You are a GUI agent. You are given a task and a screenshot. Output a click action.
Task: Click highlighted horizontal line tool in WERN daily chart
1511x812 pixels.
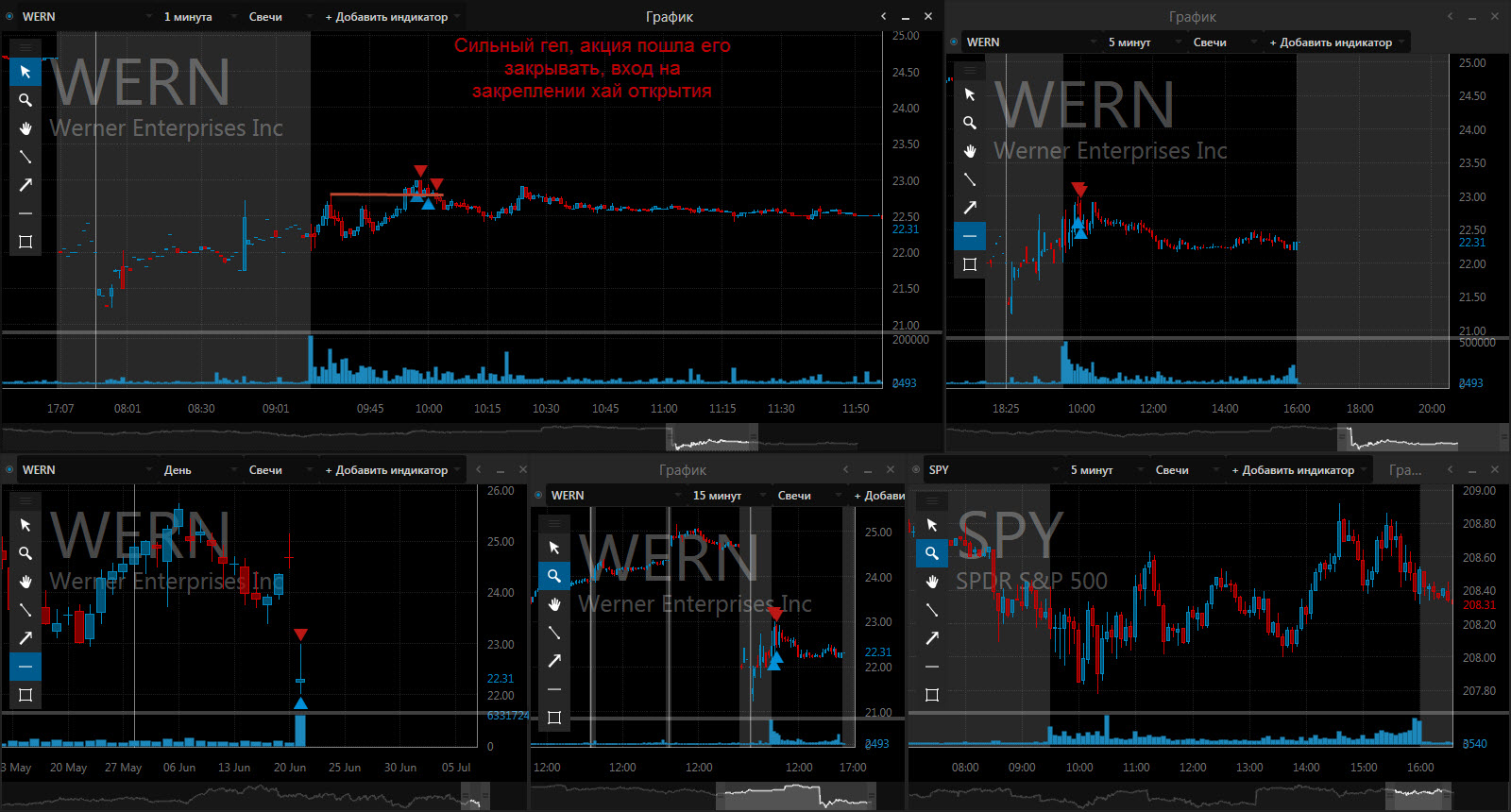[25, 667]
